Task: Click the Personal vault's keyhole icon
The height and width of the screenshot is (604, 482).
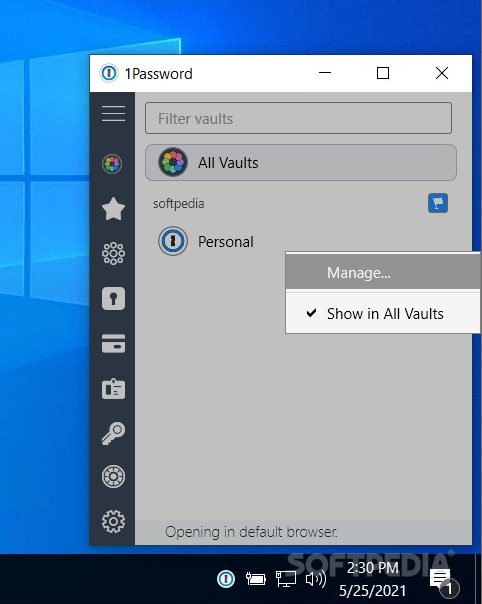Action: point(173,241)
